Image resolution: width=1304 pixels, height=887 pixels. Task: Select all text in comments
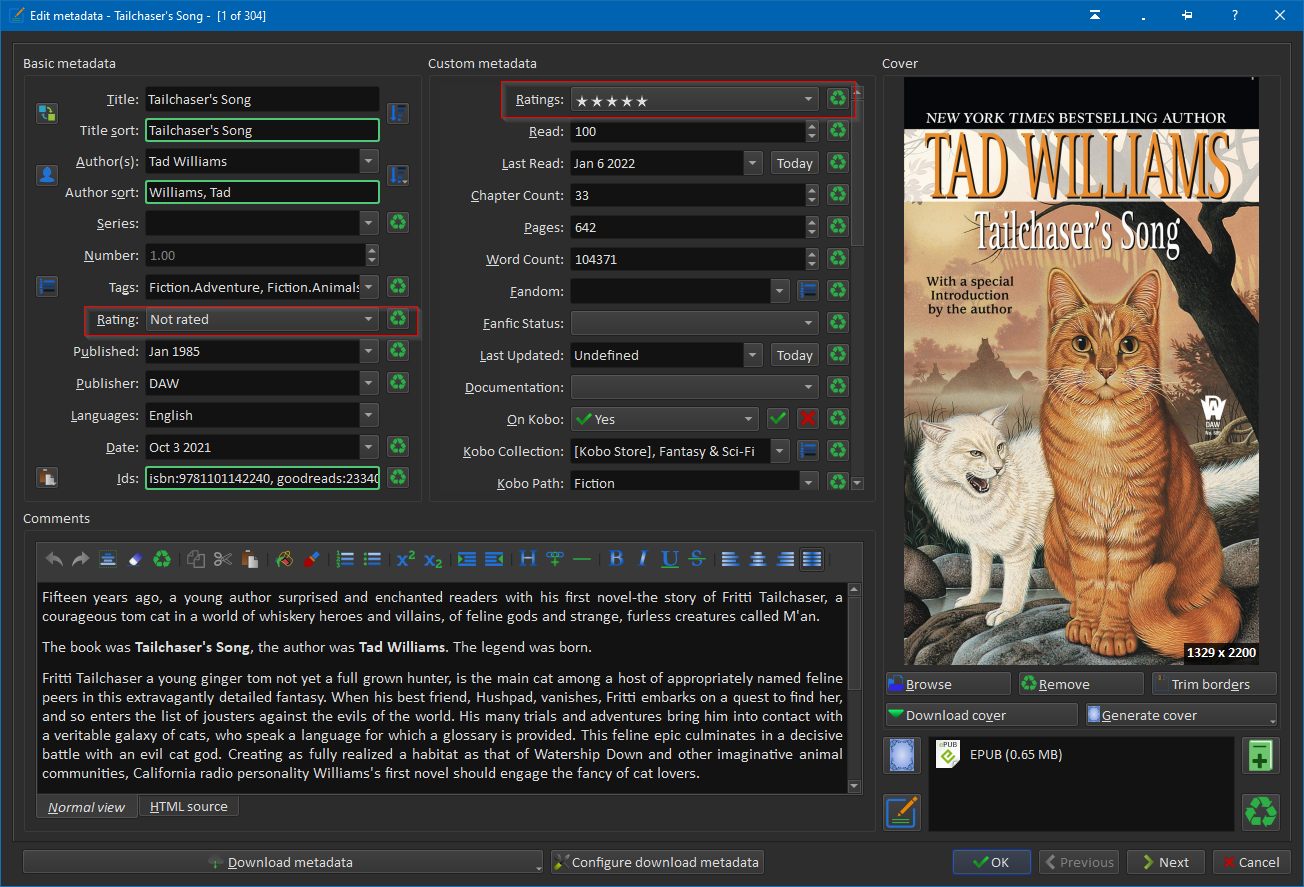(108, 559)
